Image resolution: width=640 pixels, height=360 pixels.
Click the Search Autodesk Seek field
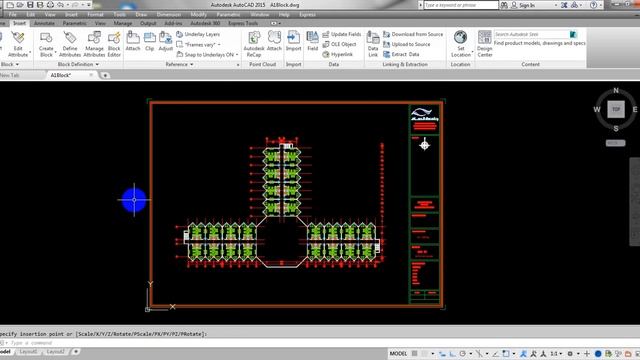[x=531, y=34]
